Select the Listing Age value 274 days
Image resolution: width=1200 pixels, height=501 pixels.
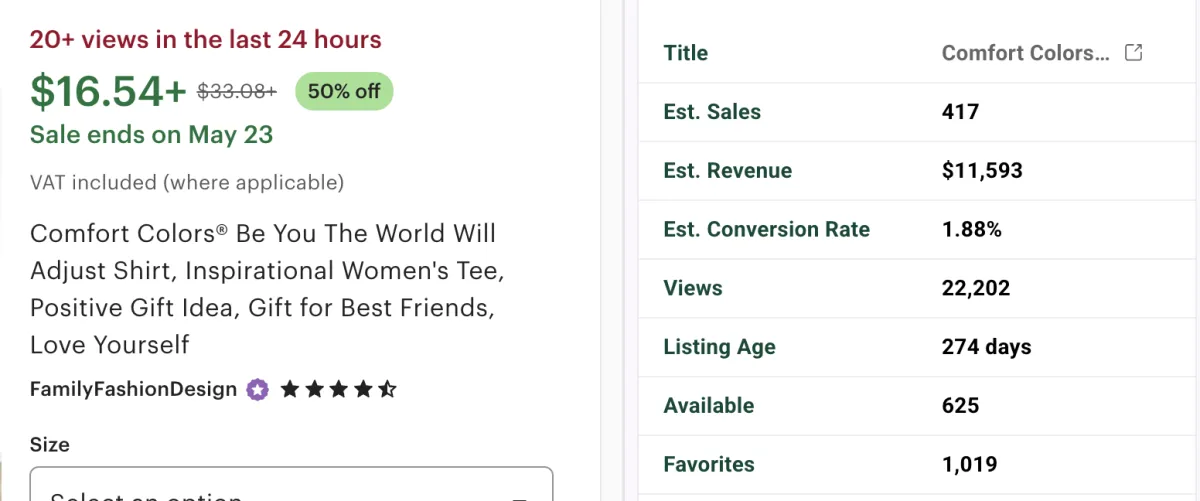pos(986,347)
